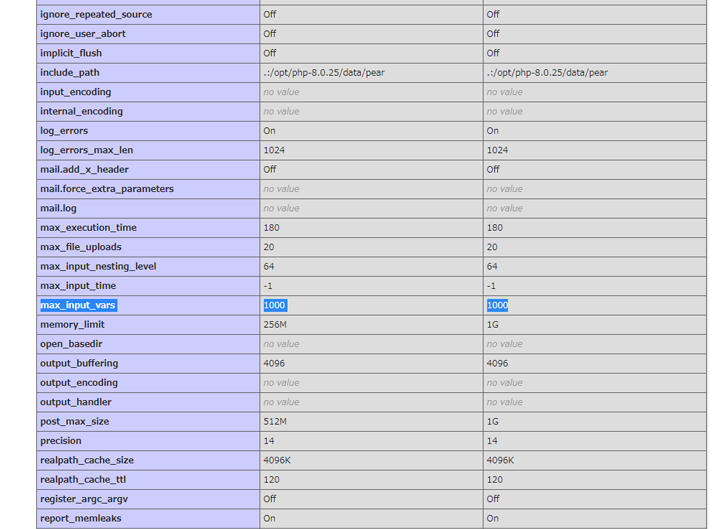The image size is (728, 529).
Task: Click the post_max_size local value 512M
Action: 275,422
